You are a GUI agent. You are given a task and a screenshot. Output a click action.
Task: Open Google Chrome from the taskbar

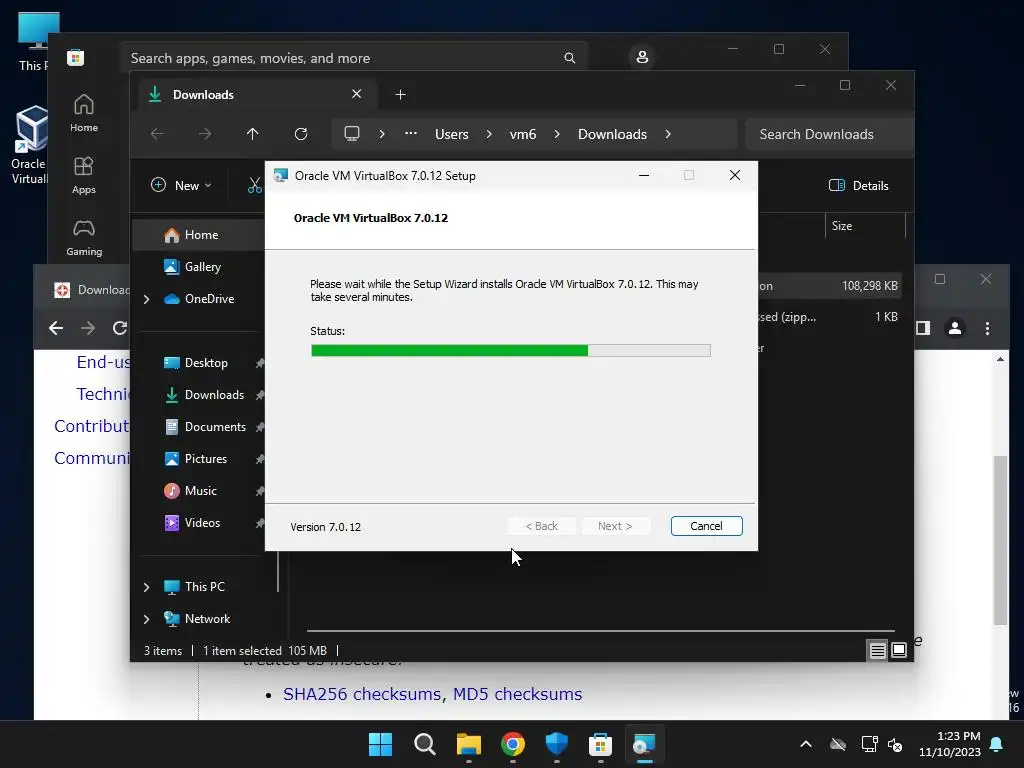513,744
